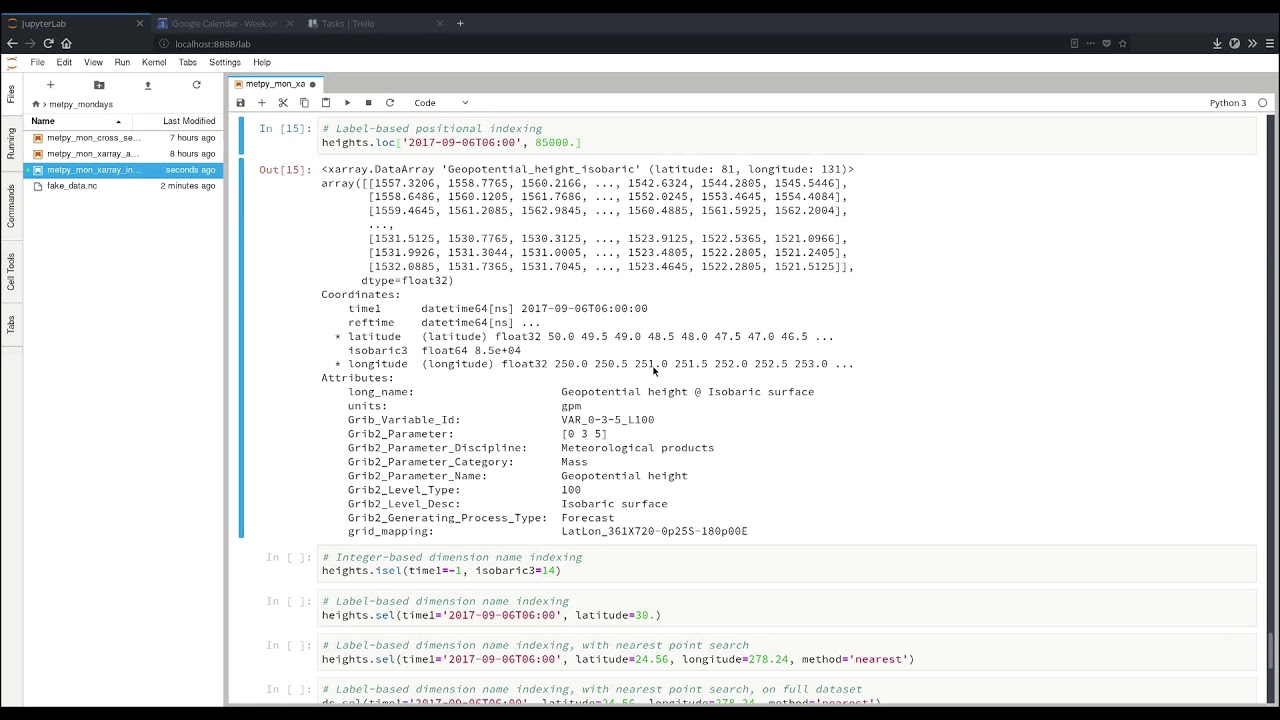1280x720 pixels.
Task: Create a new folder in file browser
Action: click(99, 85)
